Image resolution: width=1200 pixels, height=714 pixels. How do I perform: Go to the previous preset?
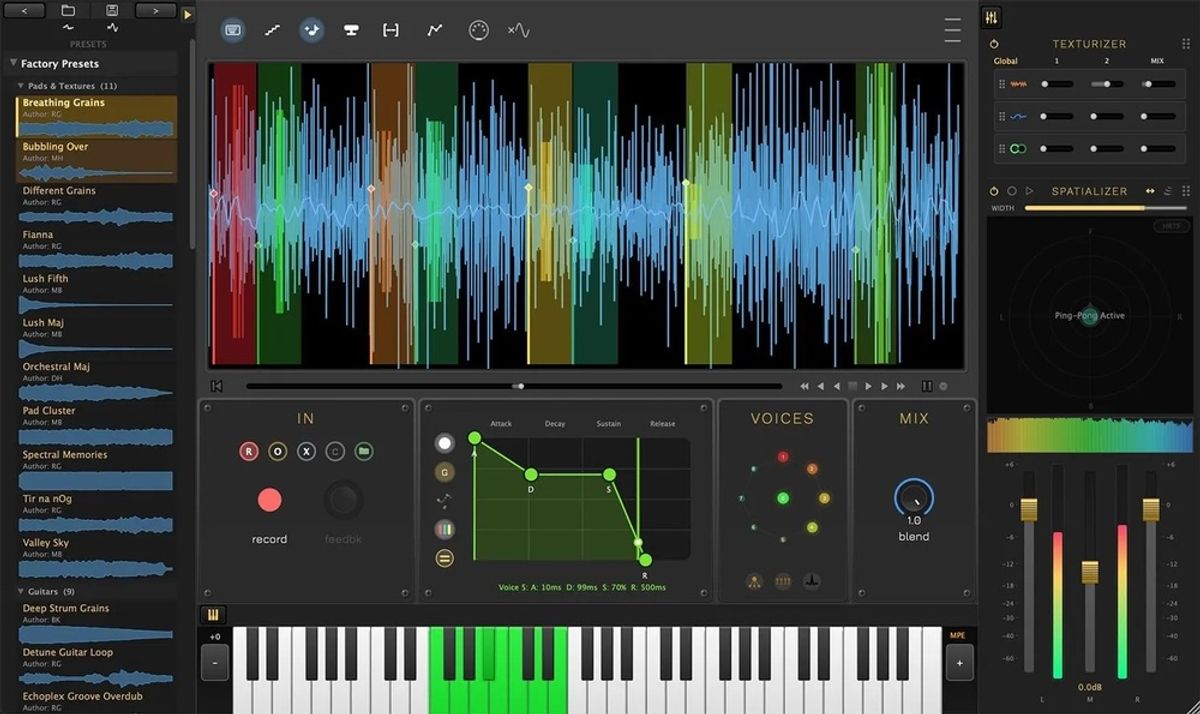point(24,10)
